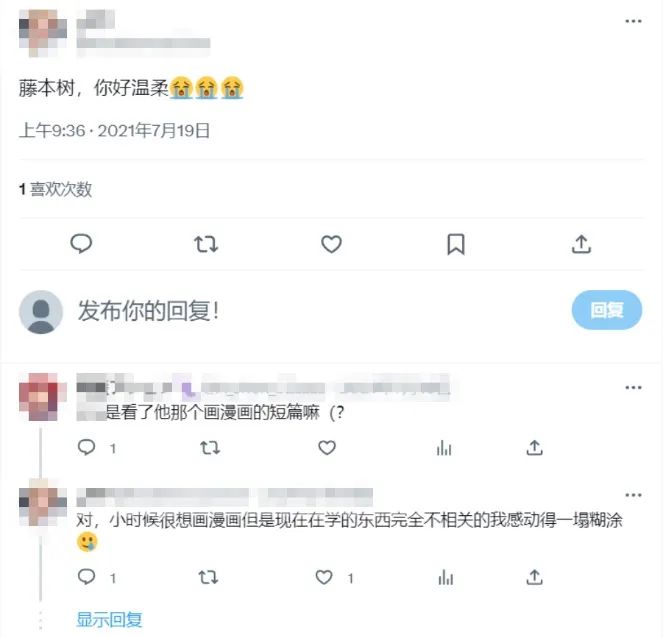Click the main tweet author's avatar
The height and width of the screenshot is (638, 663).
[43, 33]
